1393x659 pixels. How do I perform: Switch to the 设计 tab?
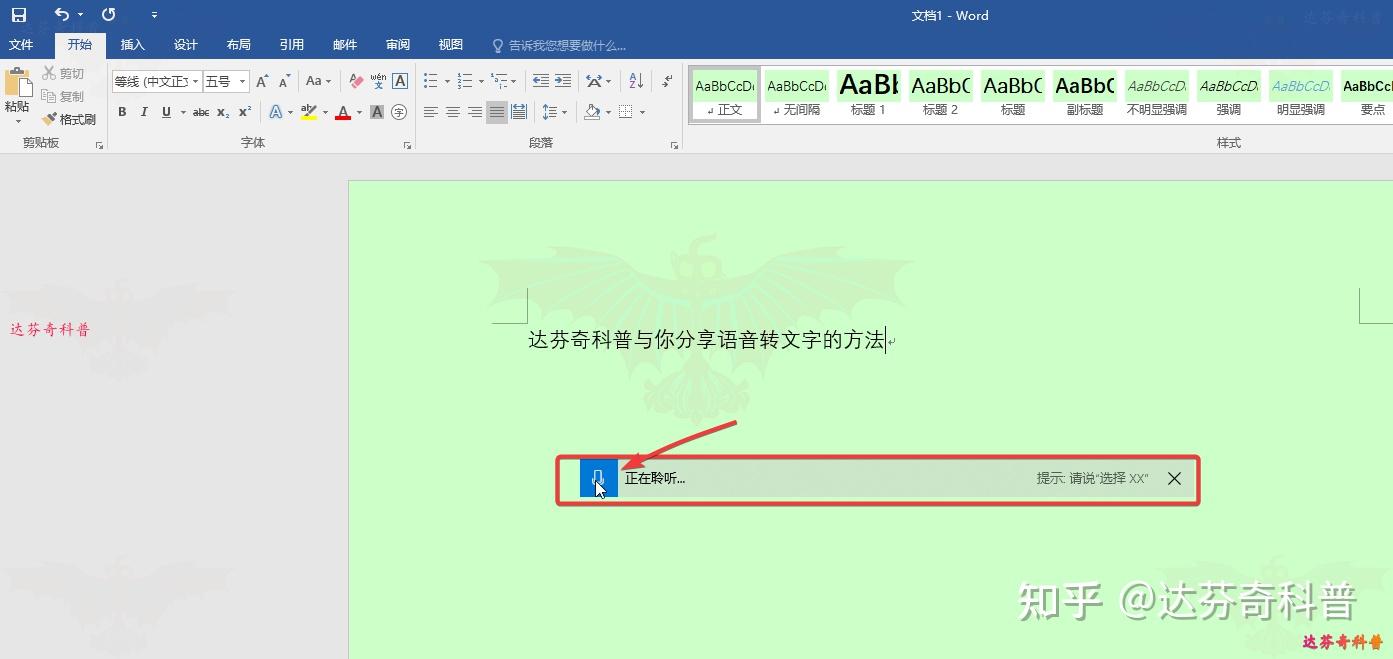(x=186, y=45)
